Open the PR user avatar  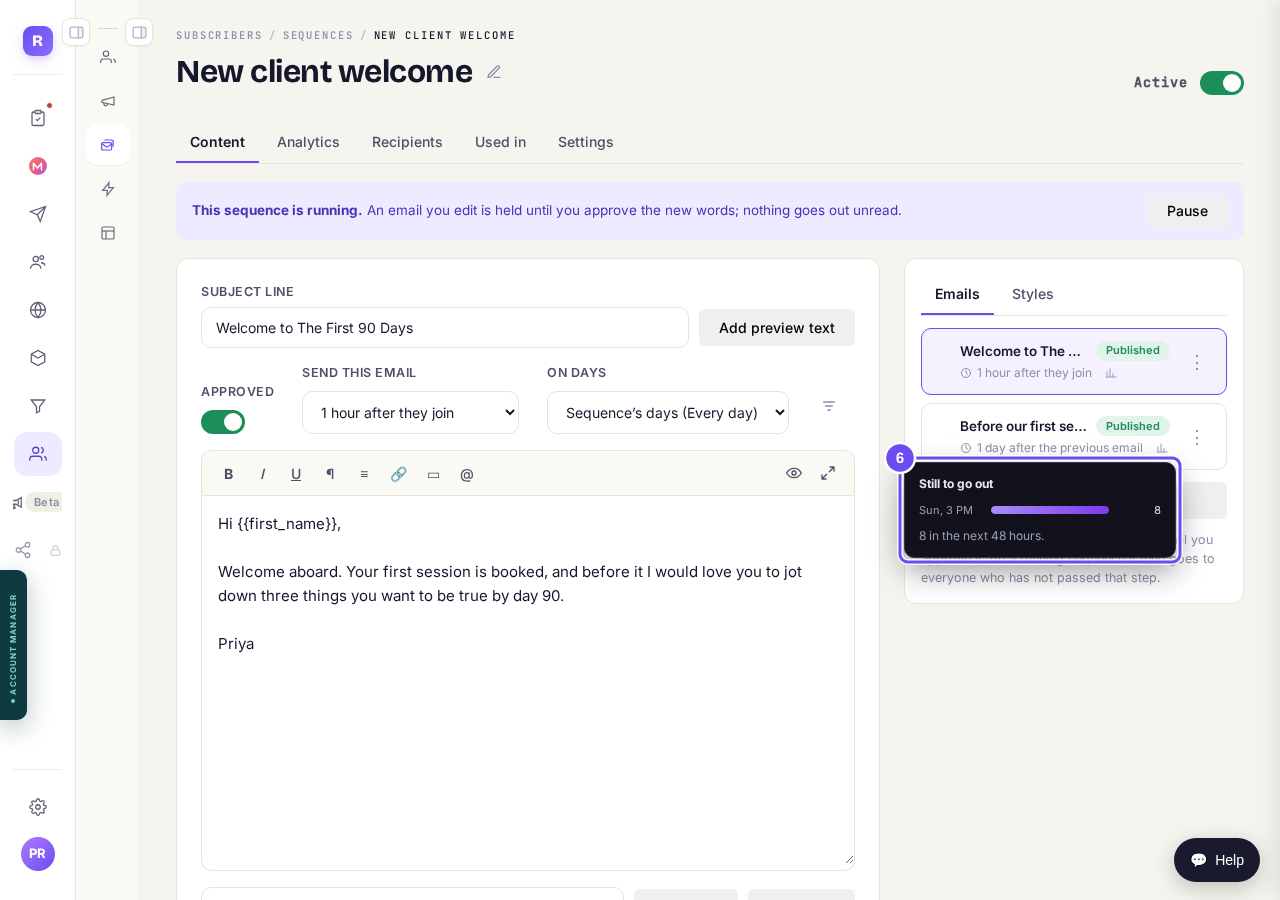[38, 854]
